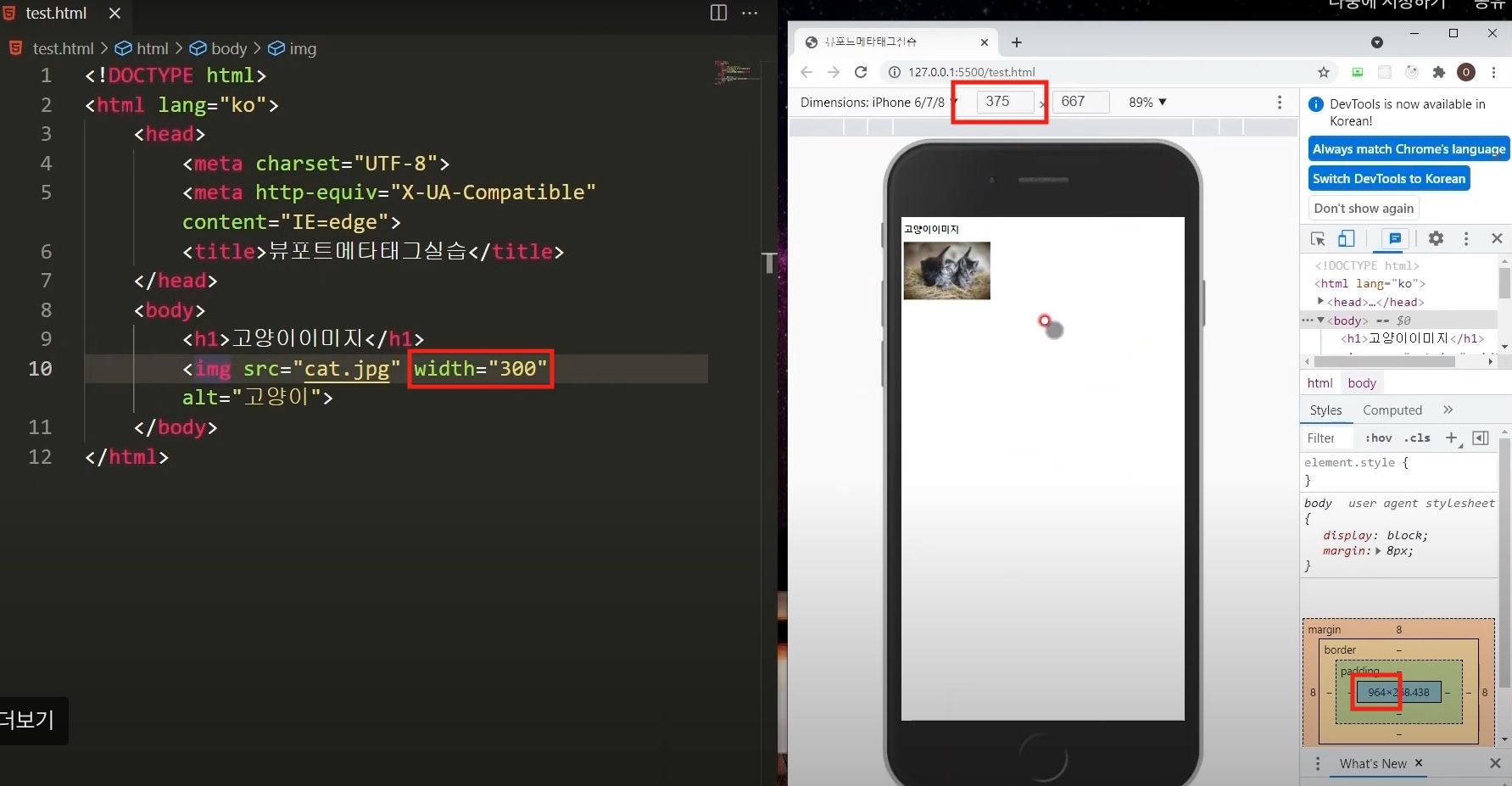Viewport: 1512px width, 786px height.
Task: Reload the page in Chrome
Action: (861, 72)
